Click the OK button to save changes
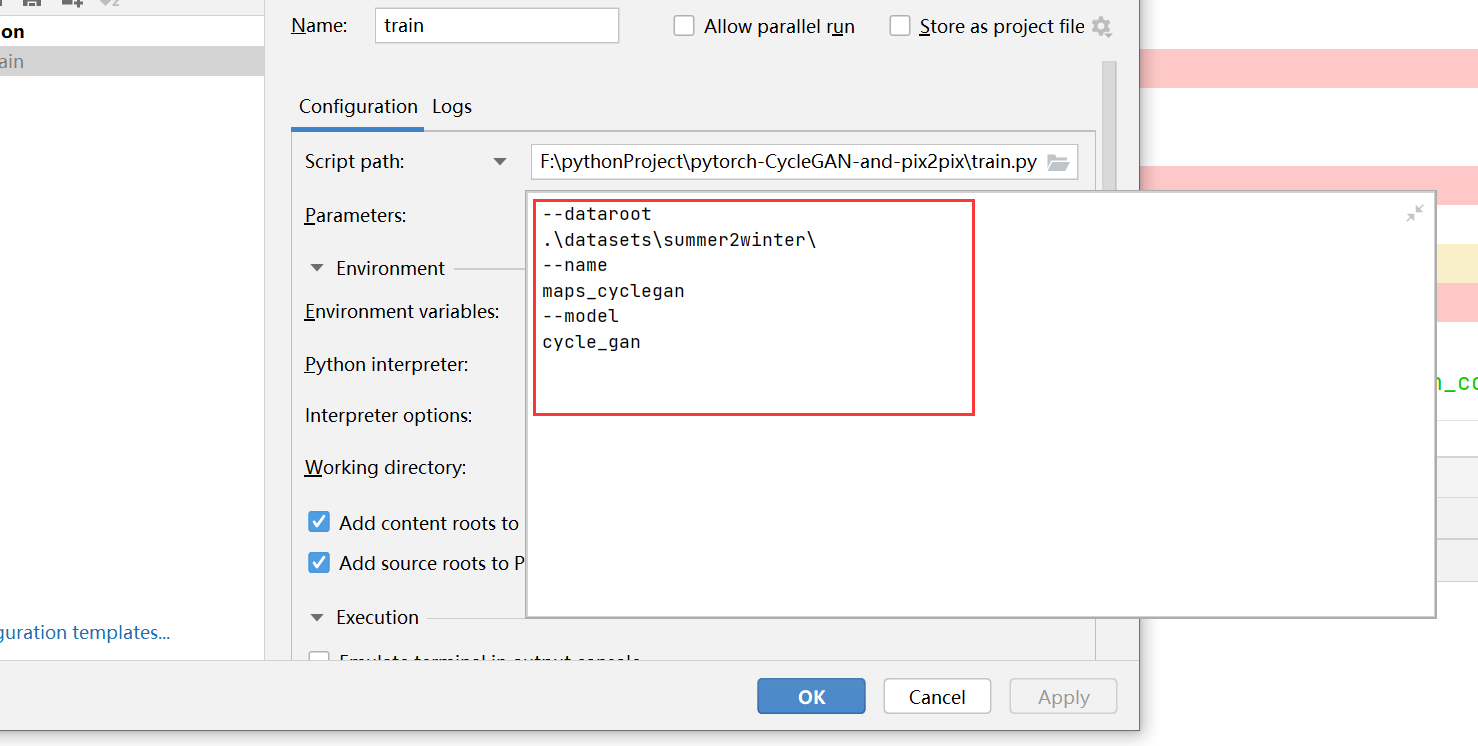This screenshot has height=746, width=1478. pos(811,696)
